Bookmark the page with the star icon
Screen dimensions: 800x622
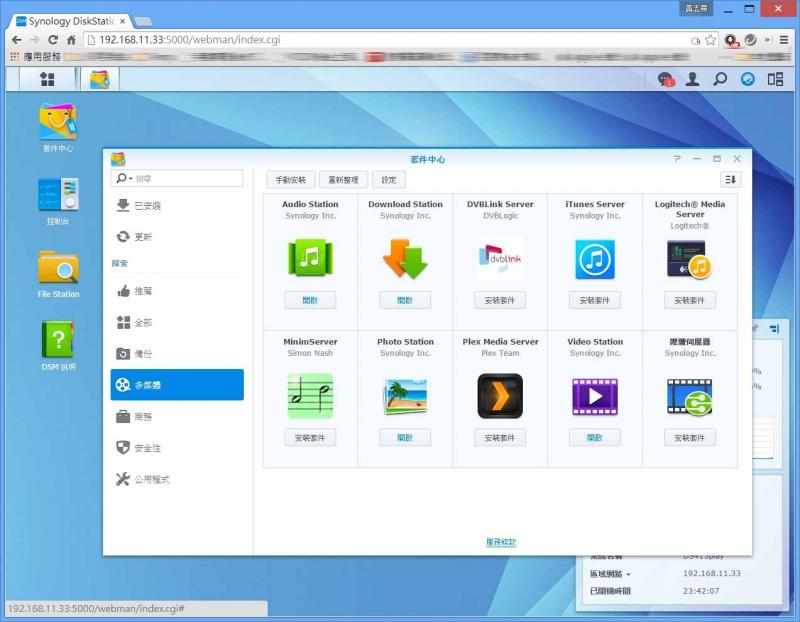click(710, 40)
